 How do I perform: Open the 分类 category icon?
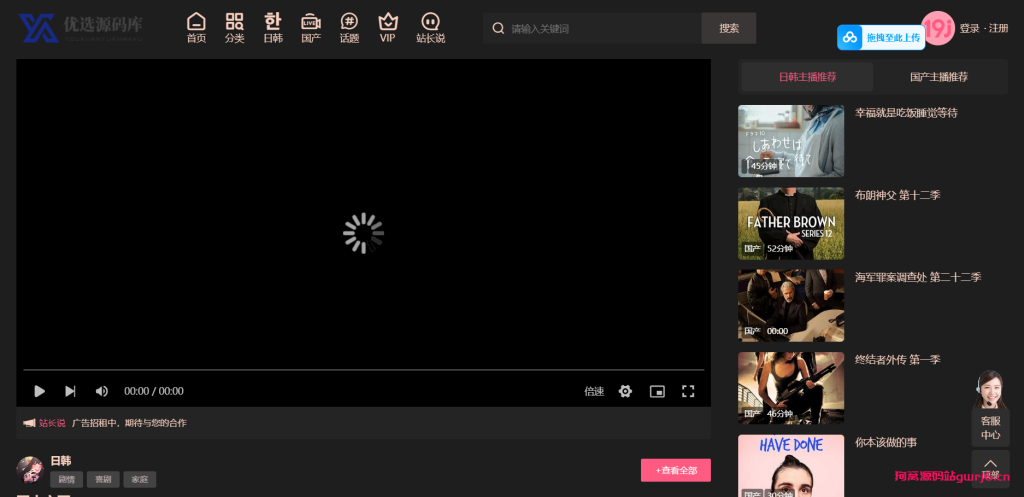tap(234, 22)
